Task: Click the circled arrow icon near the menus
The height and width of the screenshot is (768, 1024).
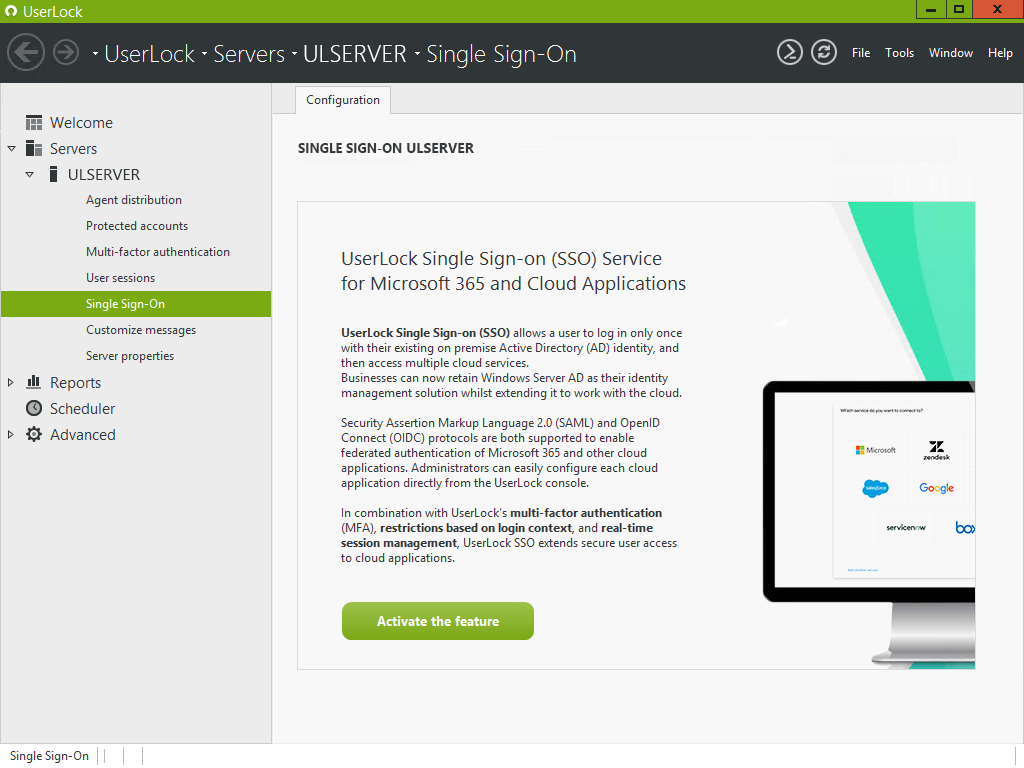Action: (x=789, y=52)
